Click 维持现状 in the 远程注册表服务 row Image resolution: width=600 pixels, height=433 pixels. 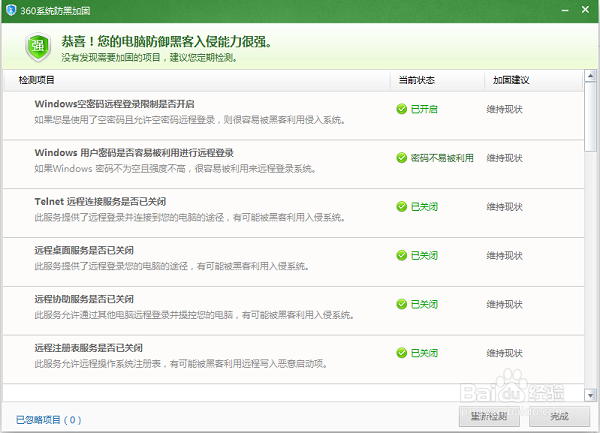click(x=504, y=353)
